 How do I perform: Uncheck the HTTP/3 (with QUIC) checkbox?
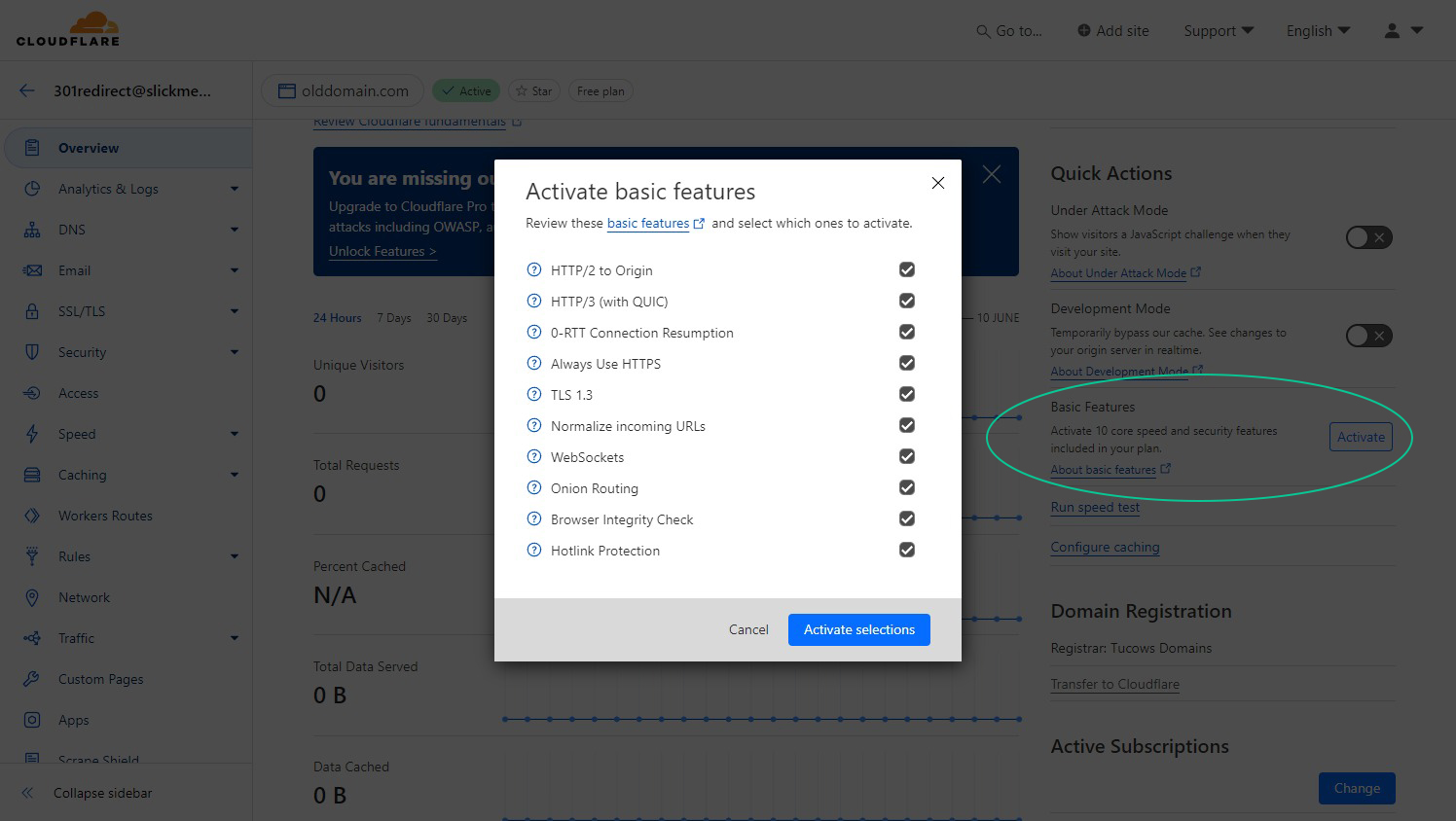(x=907, y=301)
